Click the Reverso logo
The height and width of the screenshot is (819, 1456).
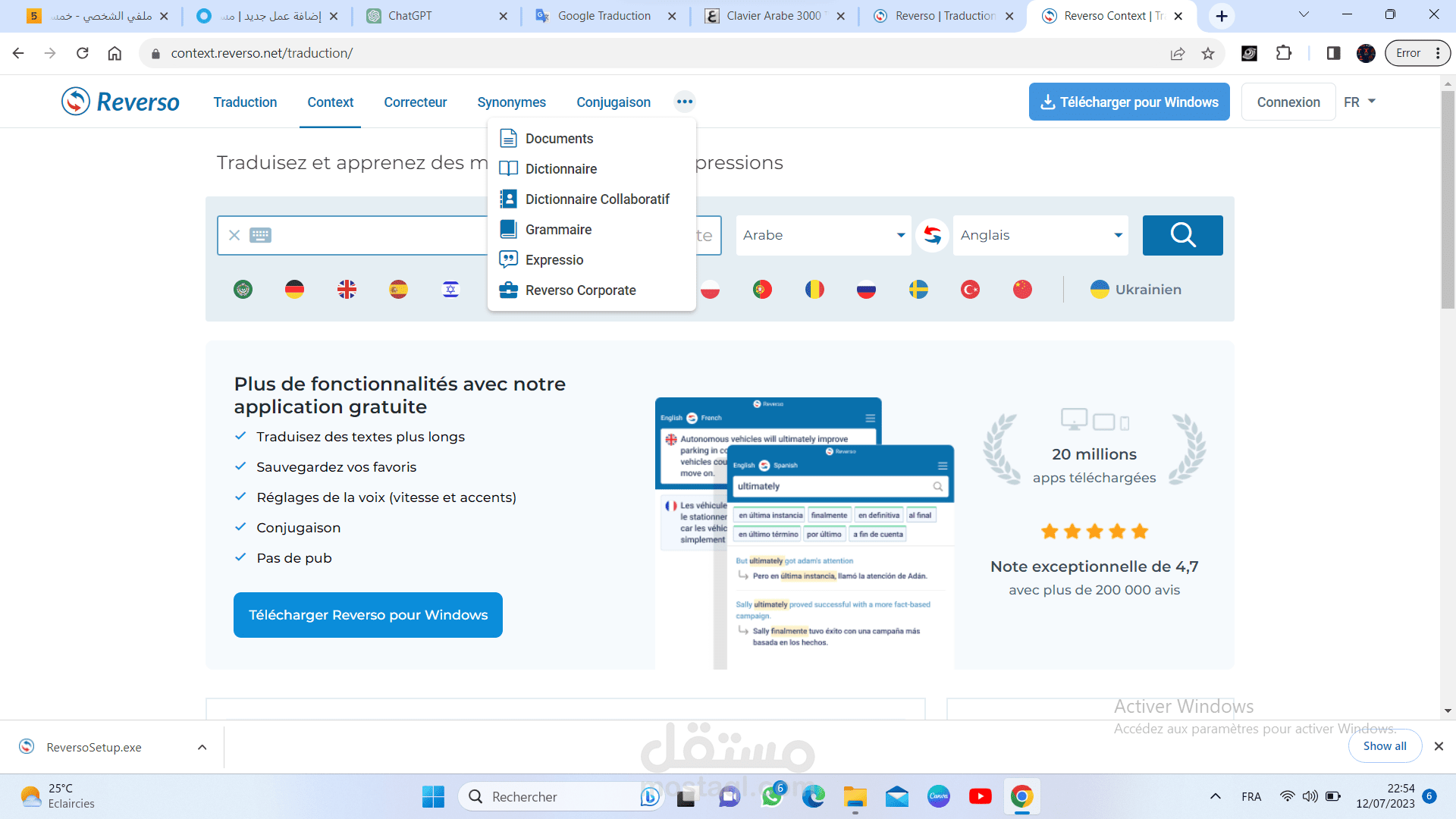pyautogui.click(x=121, y=102)
